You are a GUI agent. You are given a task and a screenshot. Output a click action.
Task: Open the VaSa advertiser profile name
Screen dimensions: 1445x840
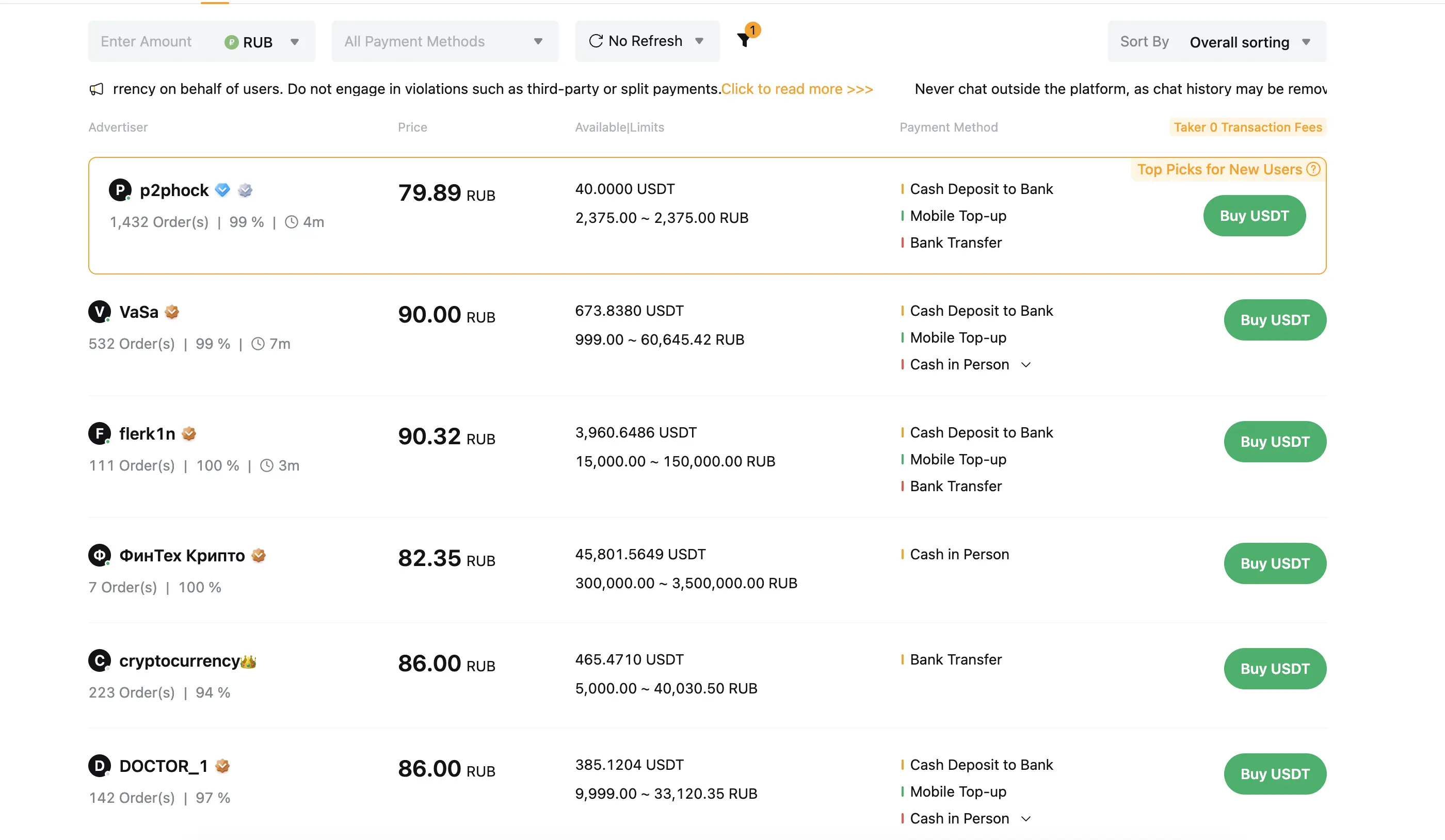pos(139,312)
